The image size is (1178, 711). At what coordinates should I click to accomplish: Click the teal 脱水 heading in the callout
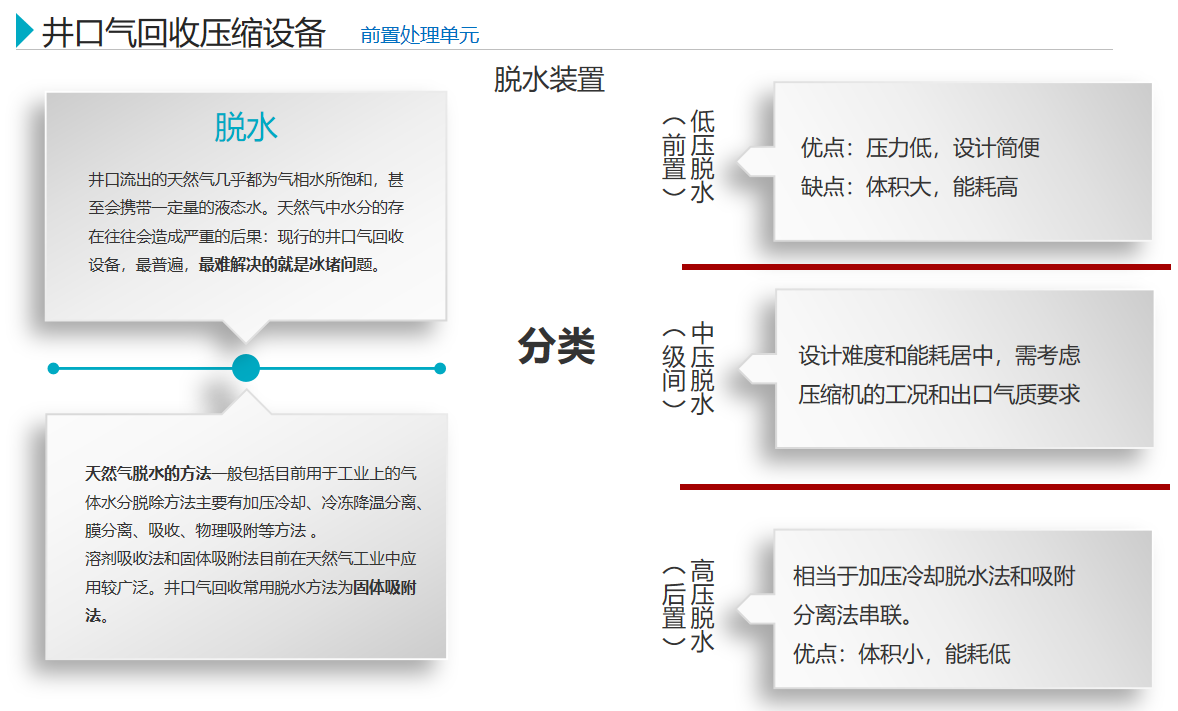(245, 128)
